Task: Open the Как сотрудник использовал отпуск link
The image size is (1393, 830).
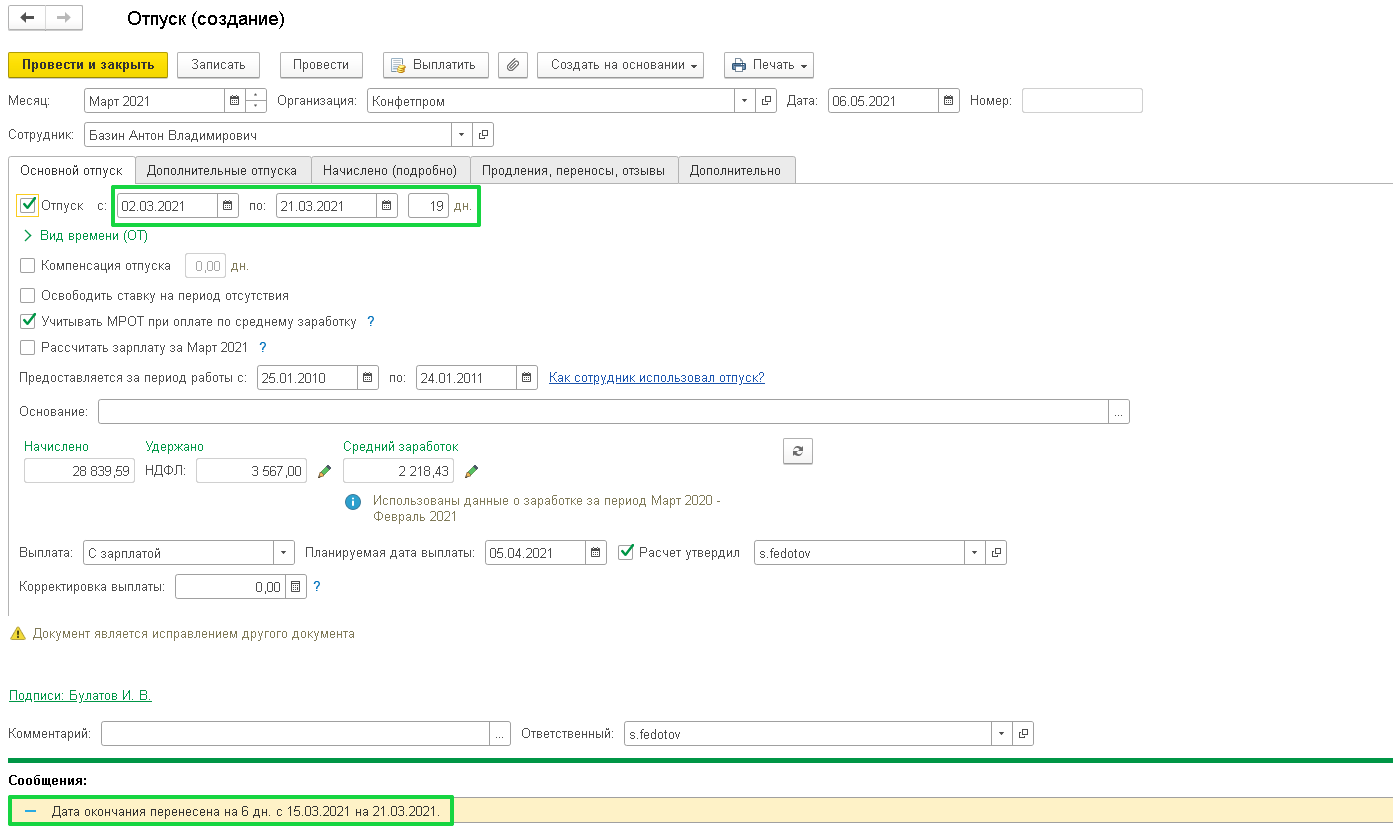Action: coord(657,377)
